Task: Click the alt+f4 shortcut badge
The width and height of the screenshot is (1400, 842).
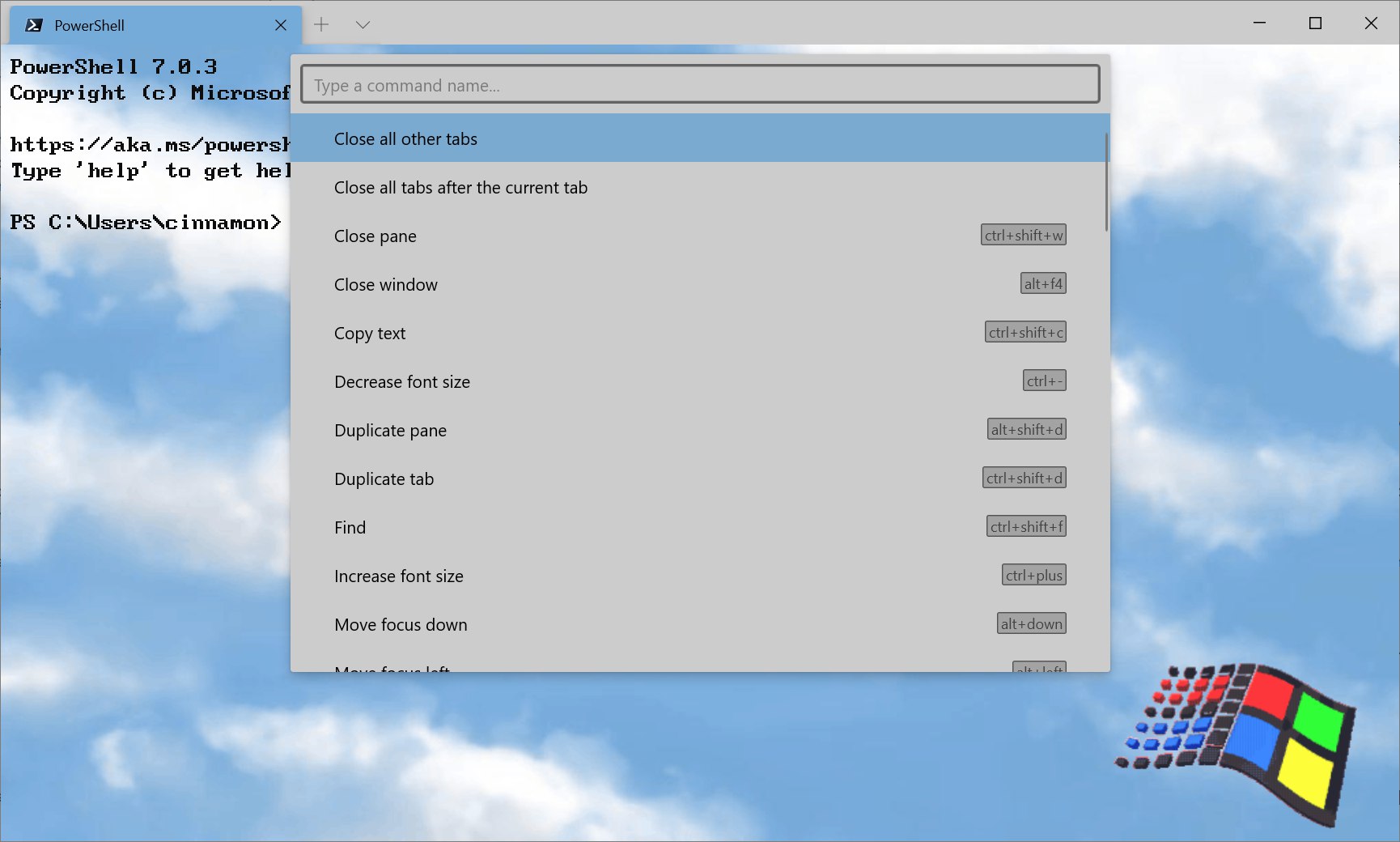Action: (1043, 283)
